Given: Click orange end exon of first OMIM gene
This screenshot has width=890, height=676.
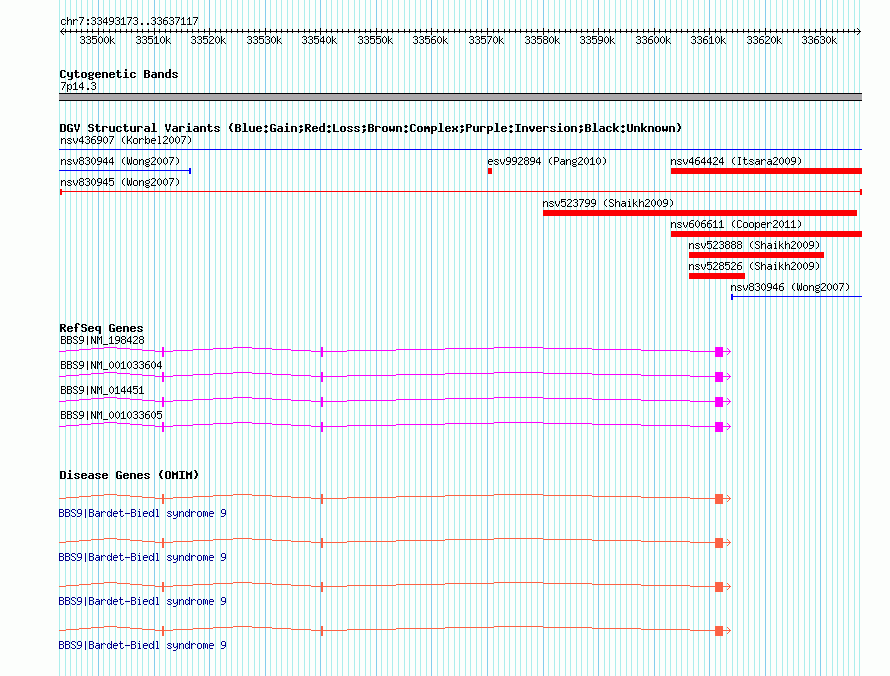Looking at the screenshot, I should click(x=719, y=499).
